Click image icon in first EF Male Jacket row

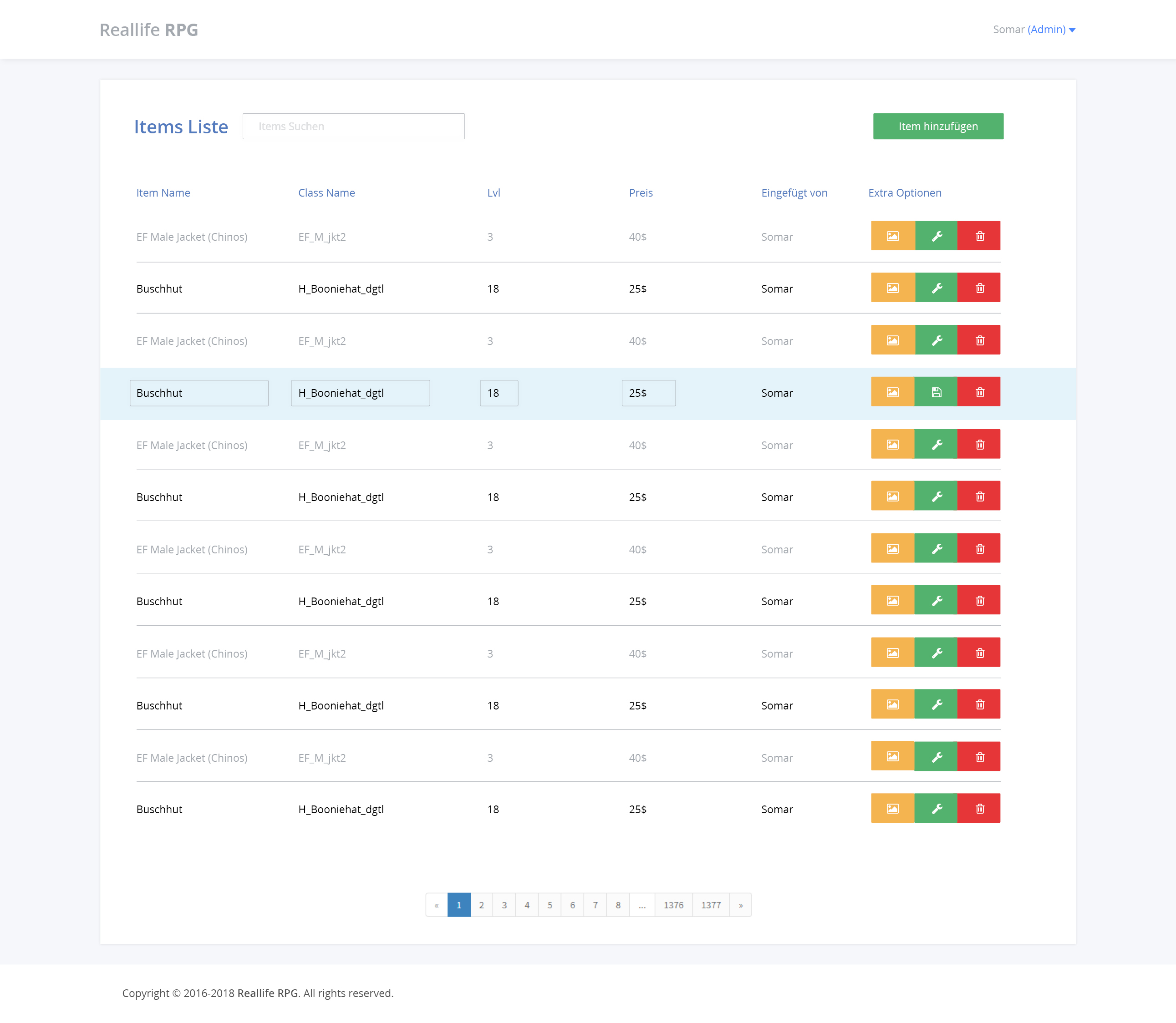pos(892,236)
